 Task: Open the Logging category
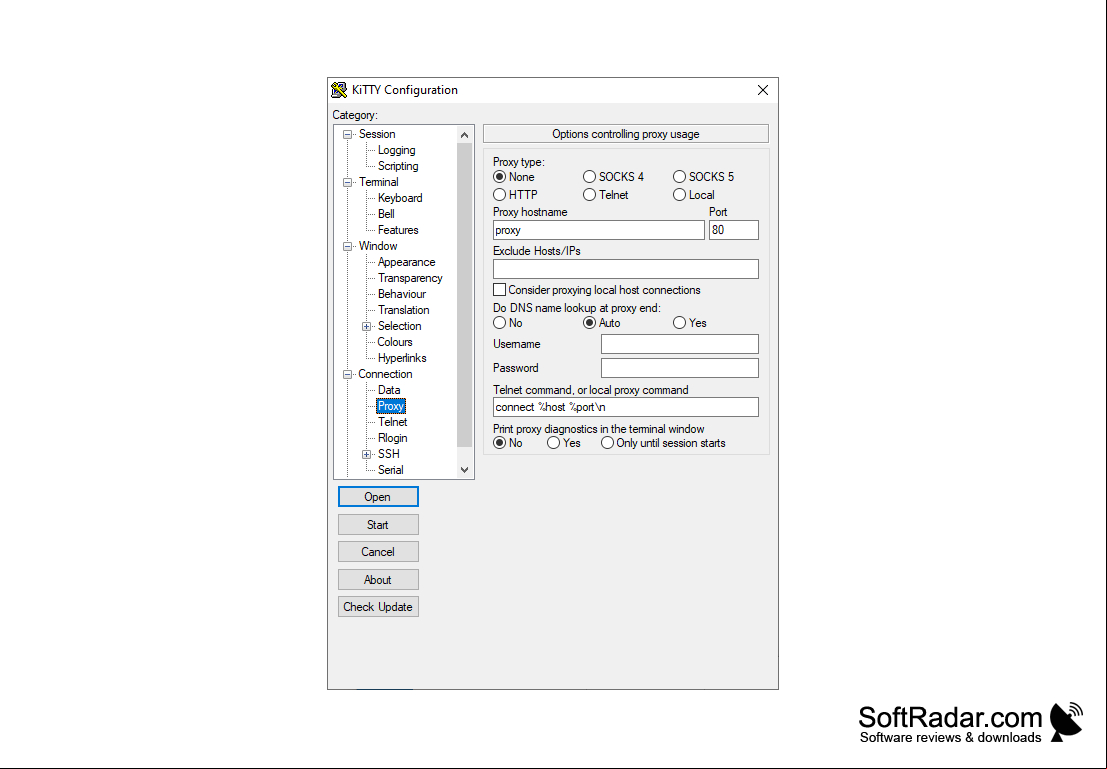[396, 150]
